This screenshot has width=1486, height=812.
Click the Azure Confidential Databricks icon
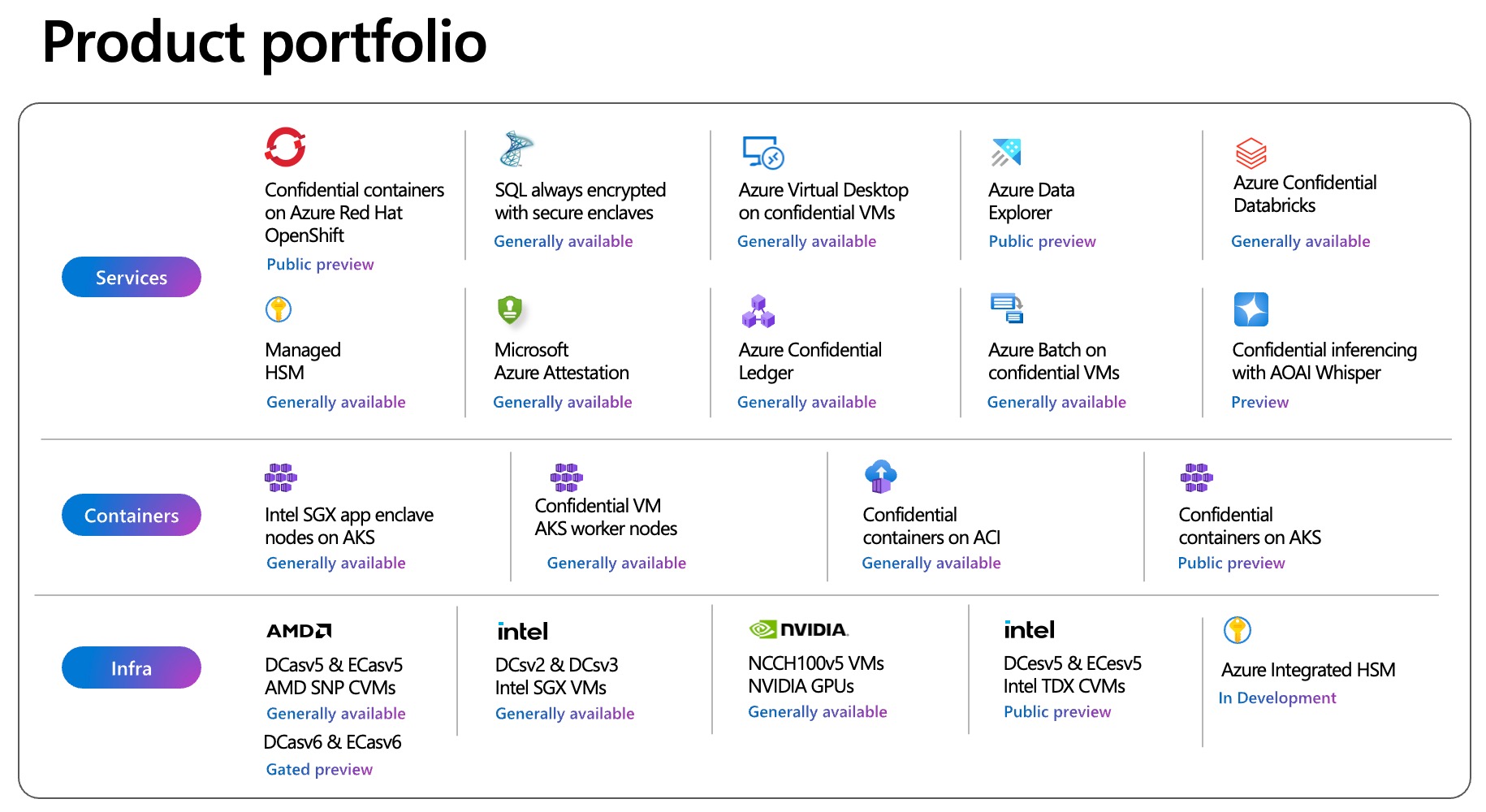[x=1251, y=153]
